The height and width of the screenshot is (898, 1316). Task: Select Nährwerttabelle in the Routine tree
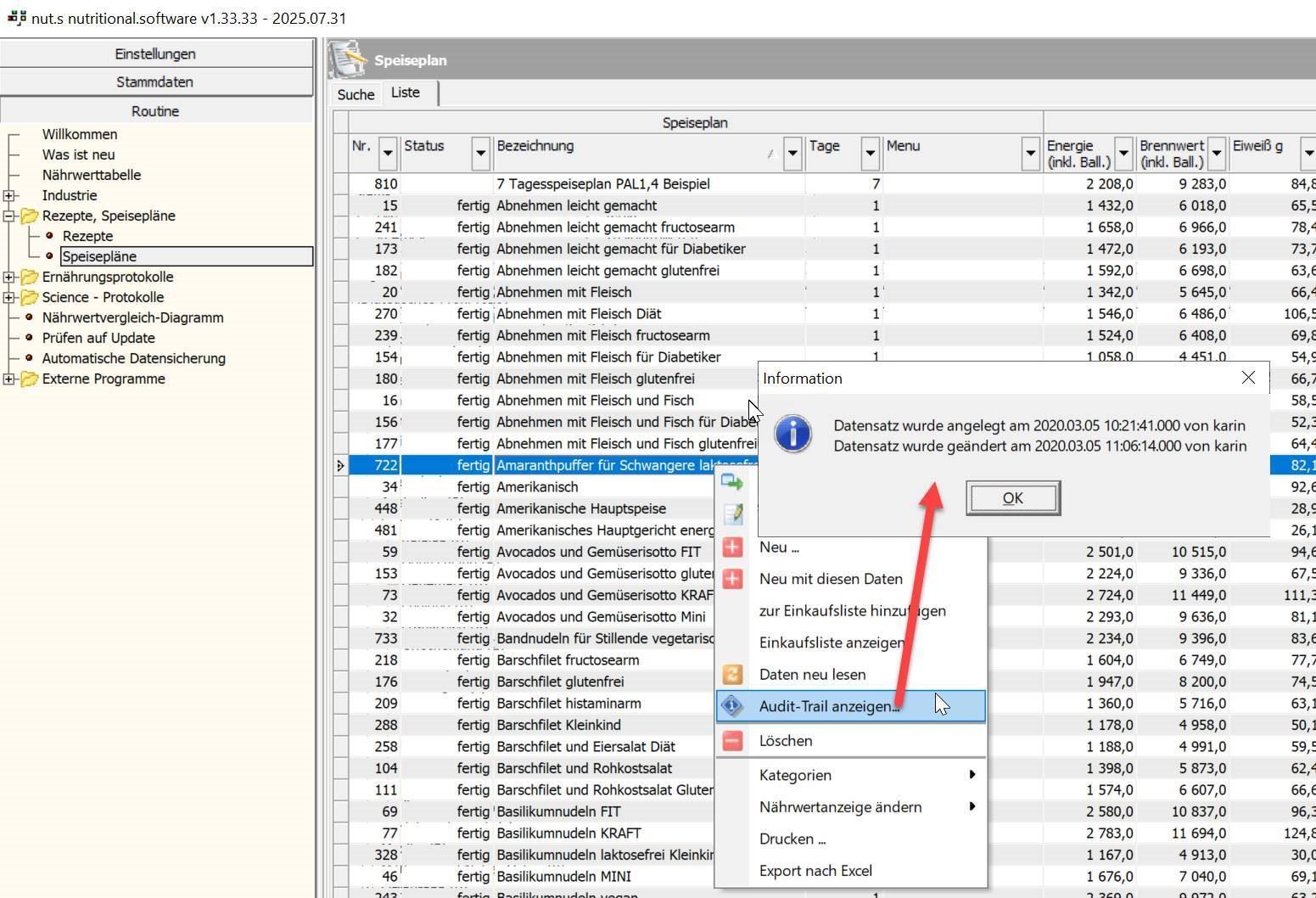92,175
